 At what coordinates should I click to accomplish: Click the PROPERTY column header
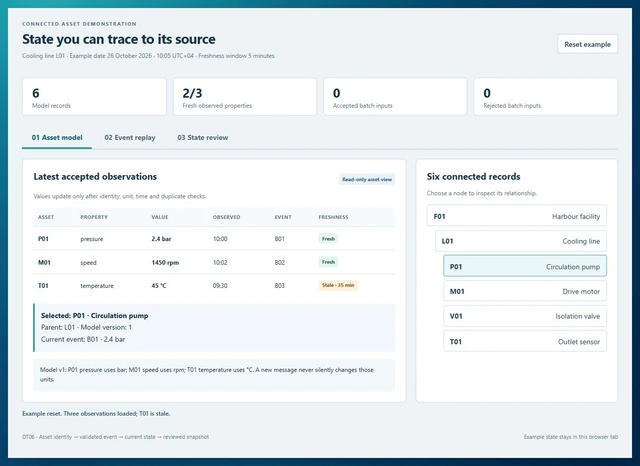click(x=94, y=217)
